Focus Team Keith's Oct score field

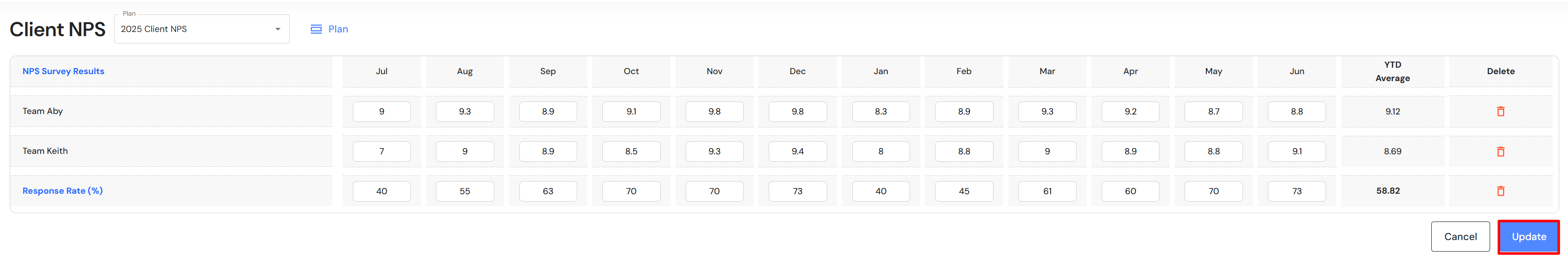coord(631,152)
